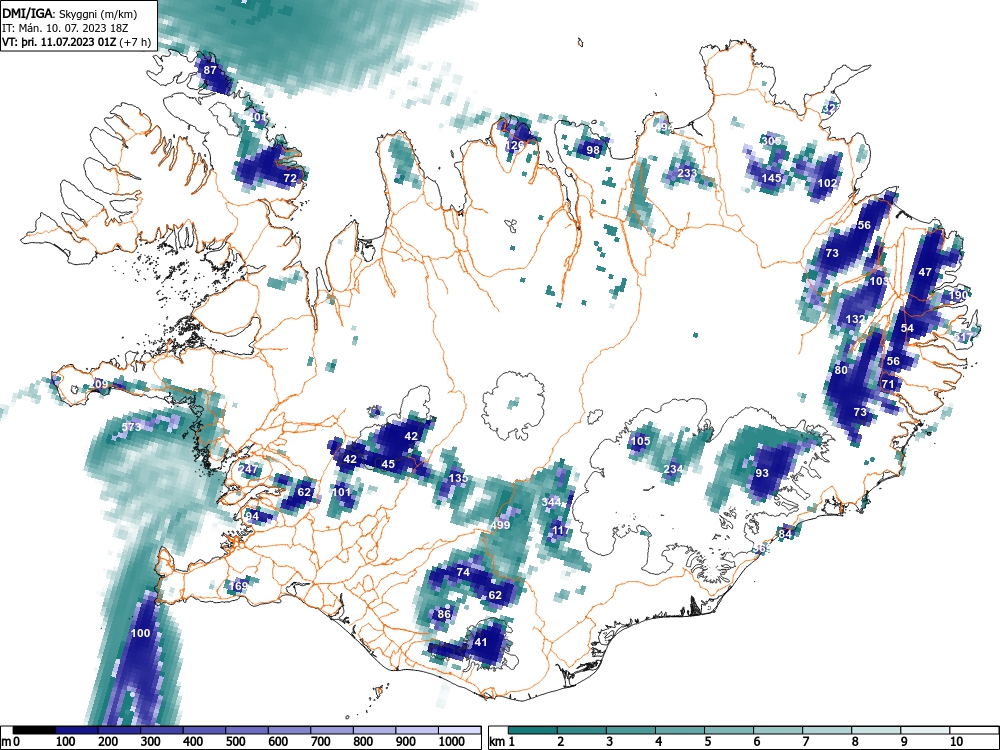Select the '5' label on km legend
This screenshot has width=1000, height=750.
pyautogui.click(x=707, y=742)
